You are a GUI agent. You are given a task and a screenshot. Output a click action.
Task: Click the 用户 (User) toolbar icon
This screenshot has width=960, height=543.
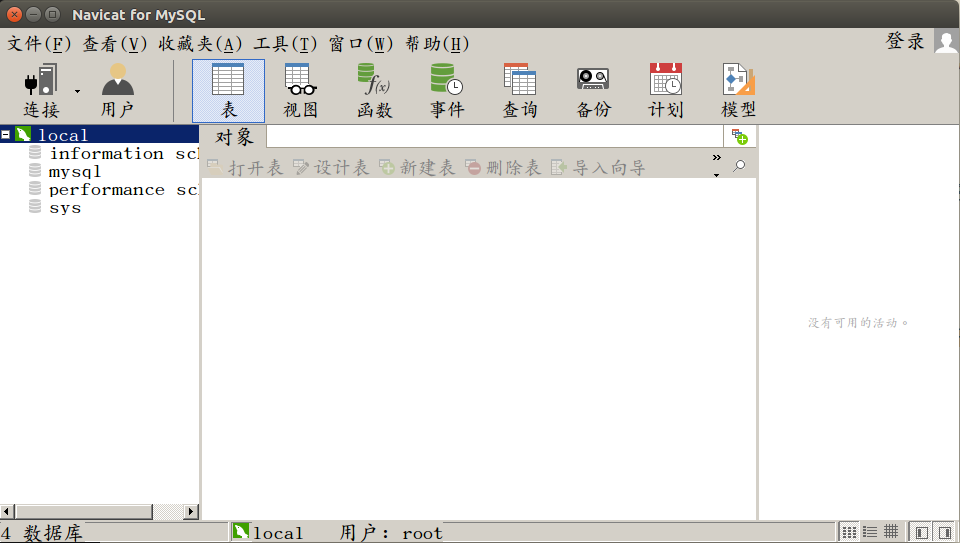[117, 90]
